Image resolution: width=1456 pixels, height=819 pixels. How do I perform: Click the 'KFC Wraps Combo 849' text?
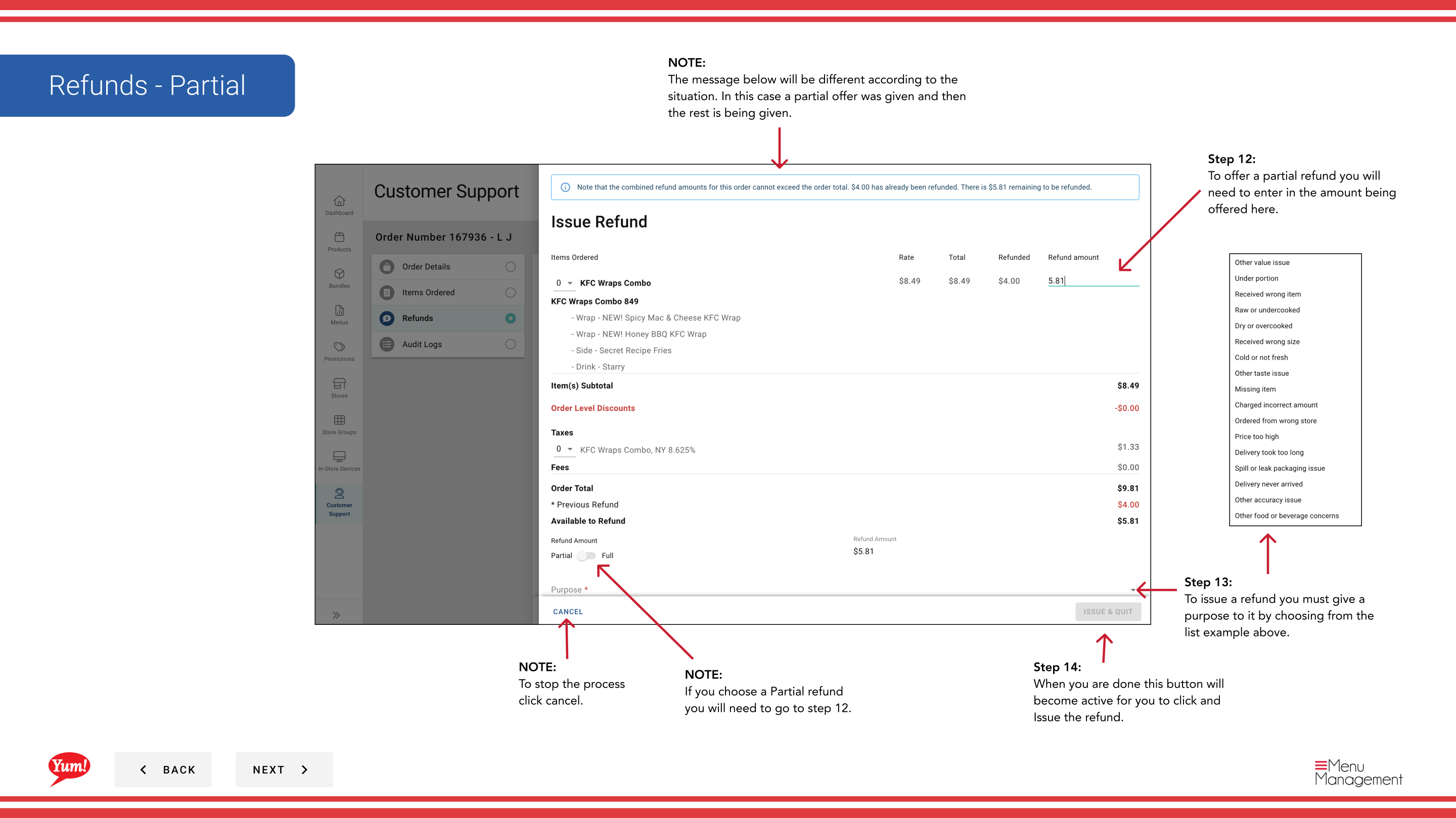tap(595, 301)
